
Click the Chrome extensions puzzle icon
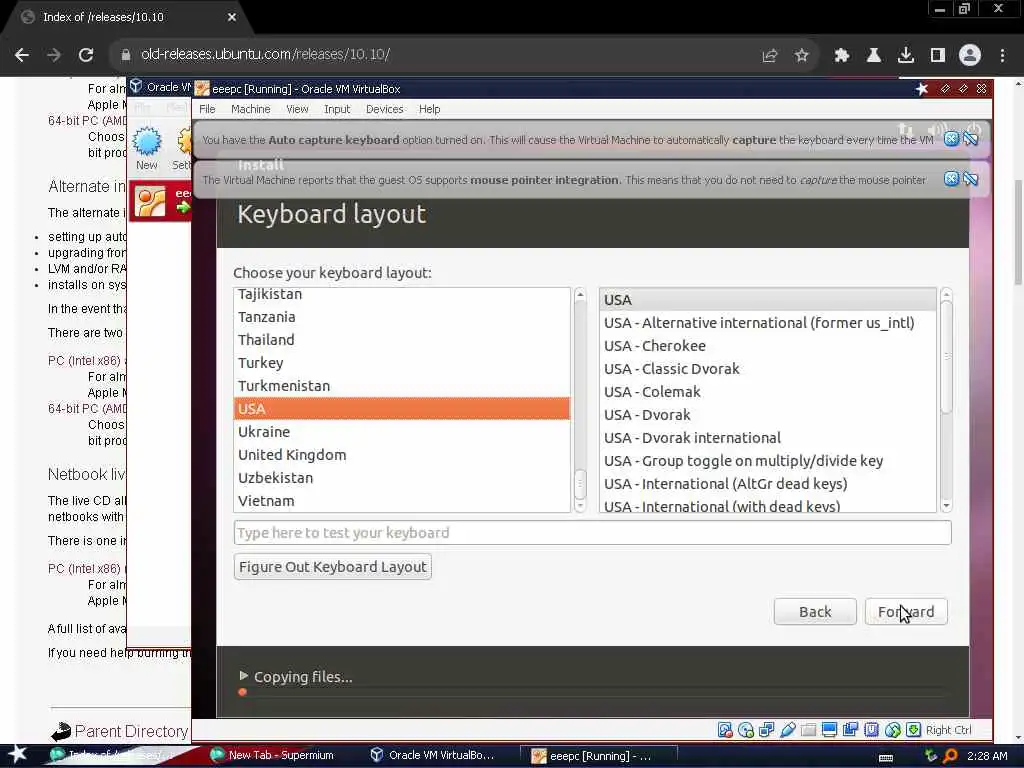pos(842,55)
